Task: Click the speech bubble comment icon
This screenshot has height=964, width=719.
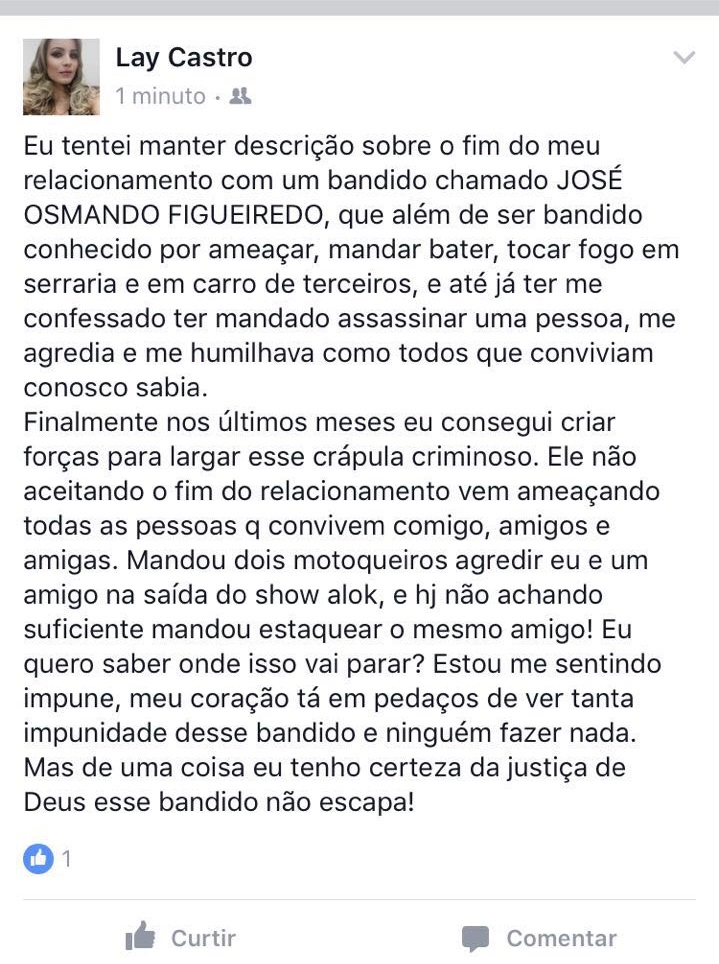Action: coord(475,939)
